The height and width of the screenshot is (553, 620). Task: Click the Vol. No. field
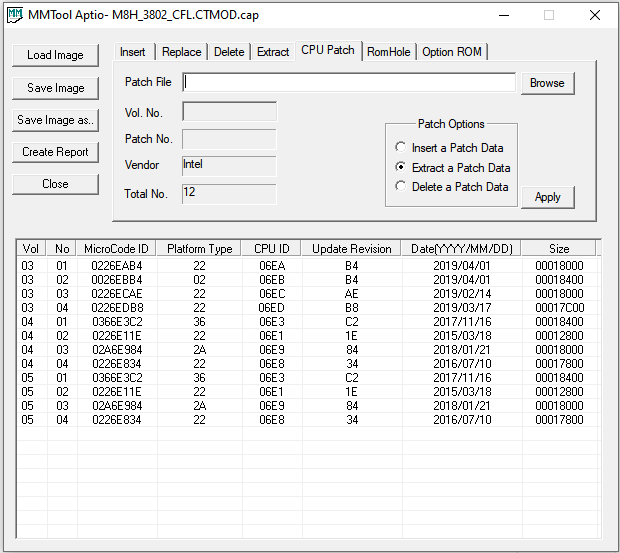pyautogui.click(x=229, y=112)
